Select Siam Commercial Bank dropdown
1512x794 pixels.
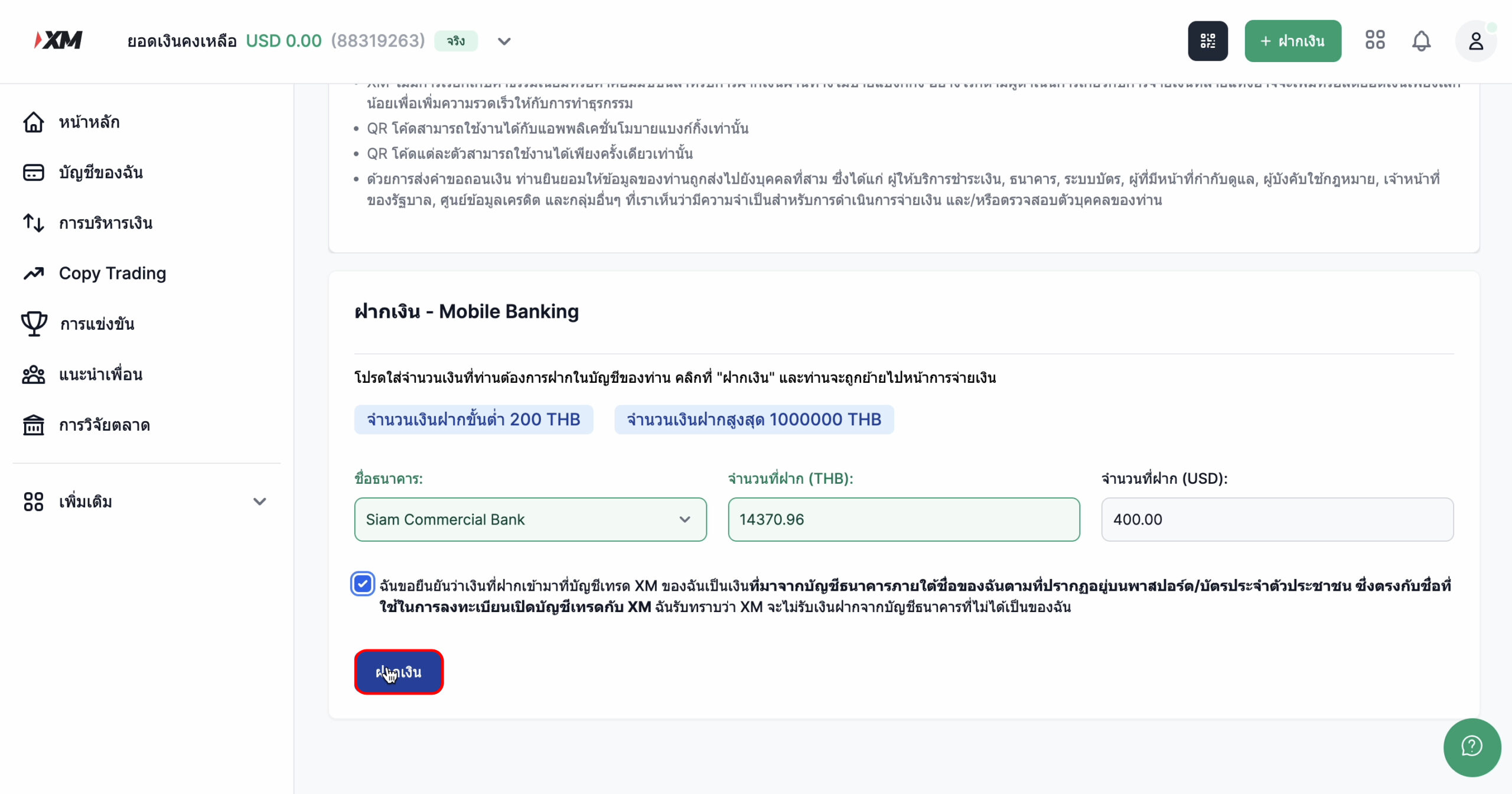[x=530, y=519]
